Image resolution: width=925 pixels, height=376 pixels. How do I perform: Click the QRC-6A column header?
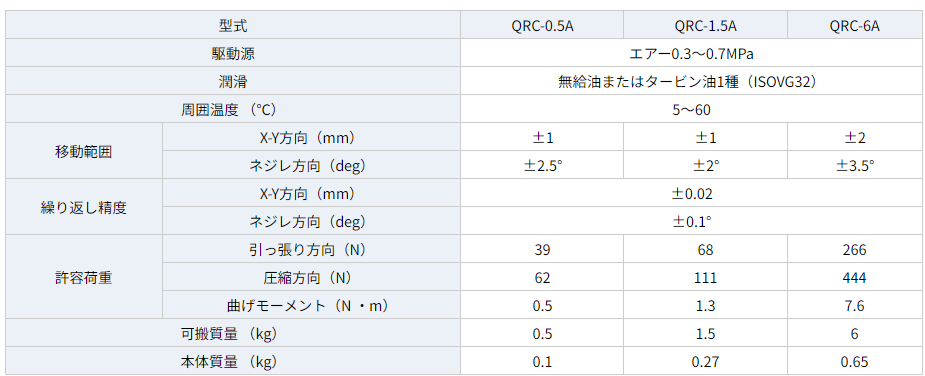click(855, 26)
